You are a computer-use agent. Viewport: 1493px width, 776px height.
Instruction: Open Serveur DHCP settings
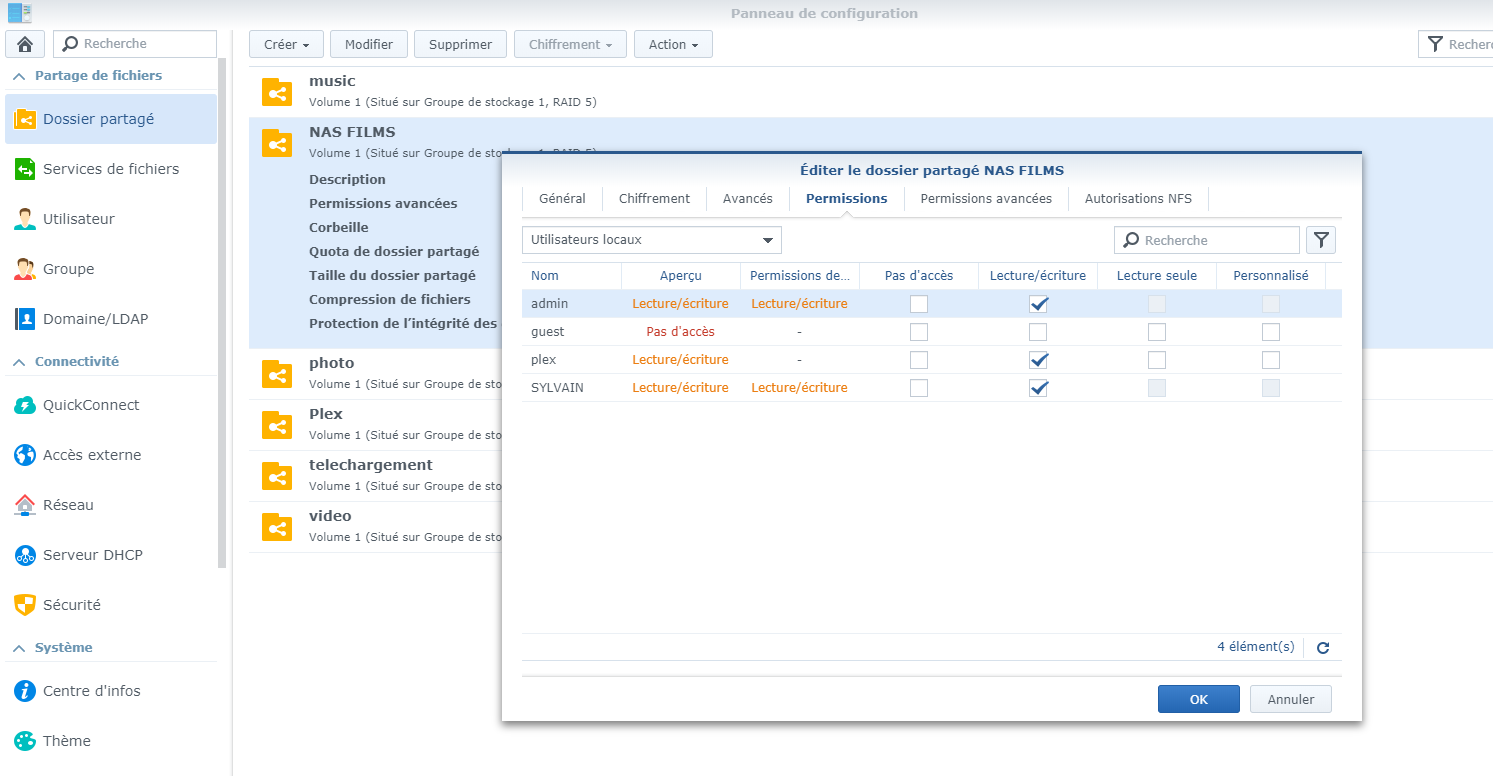click(x=92, y=555)
